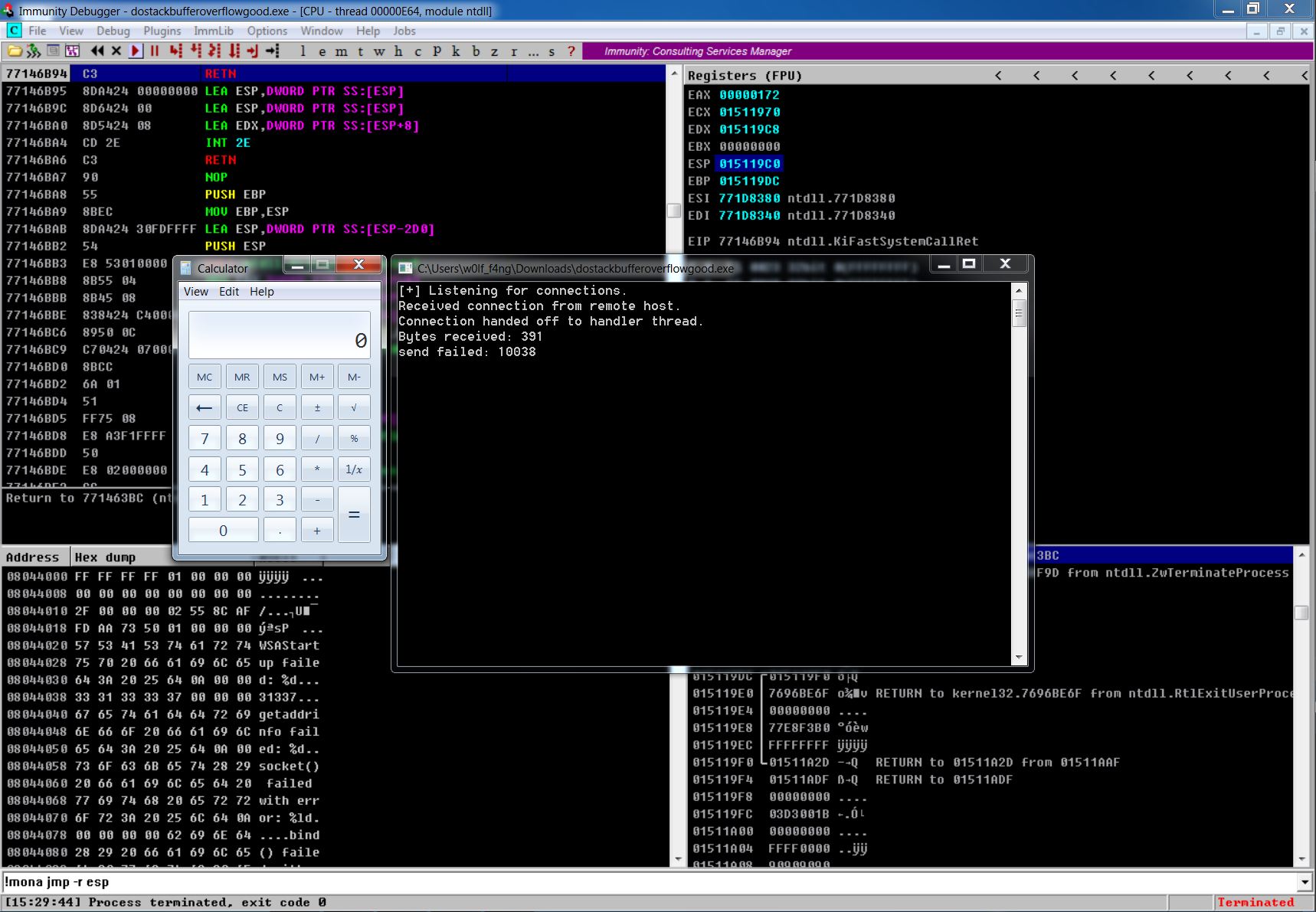
Task: Open the ImmLib menu
Action: pos(213,31)
